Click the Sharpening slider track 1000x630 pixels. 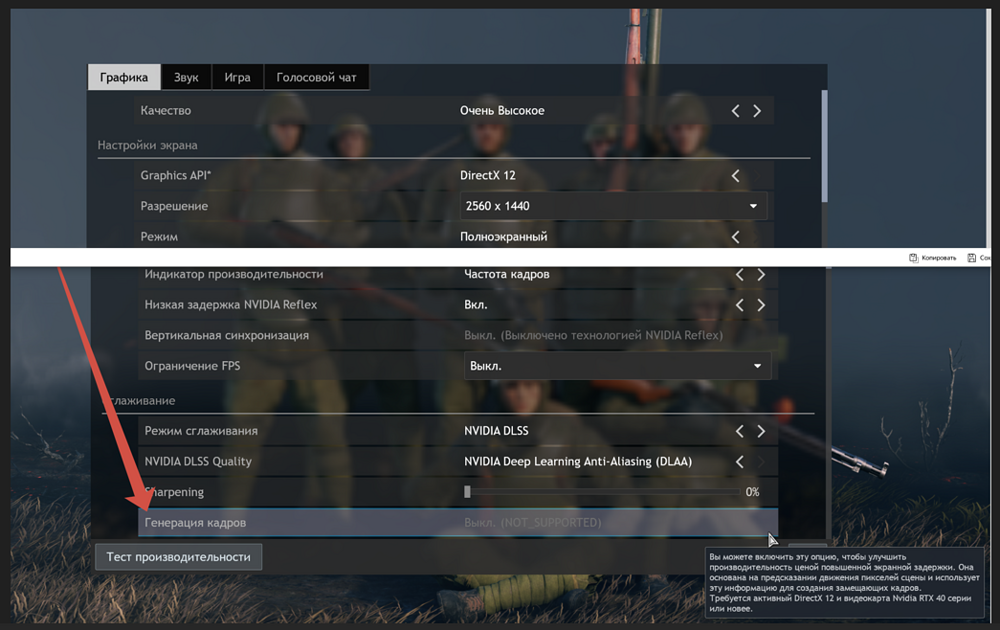[603, 492]
